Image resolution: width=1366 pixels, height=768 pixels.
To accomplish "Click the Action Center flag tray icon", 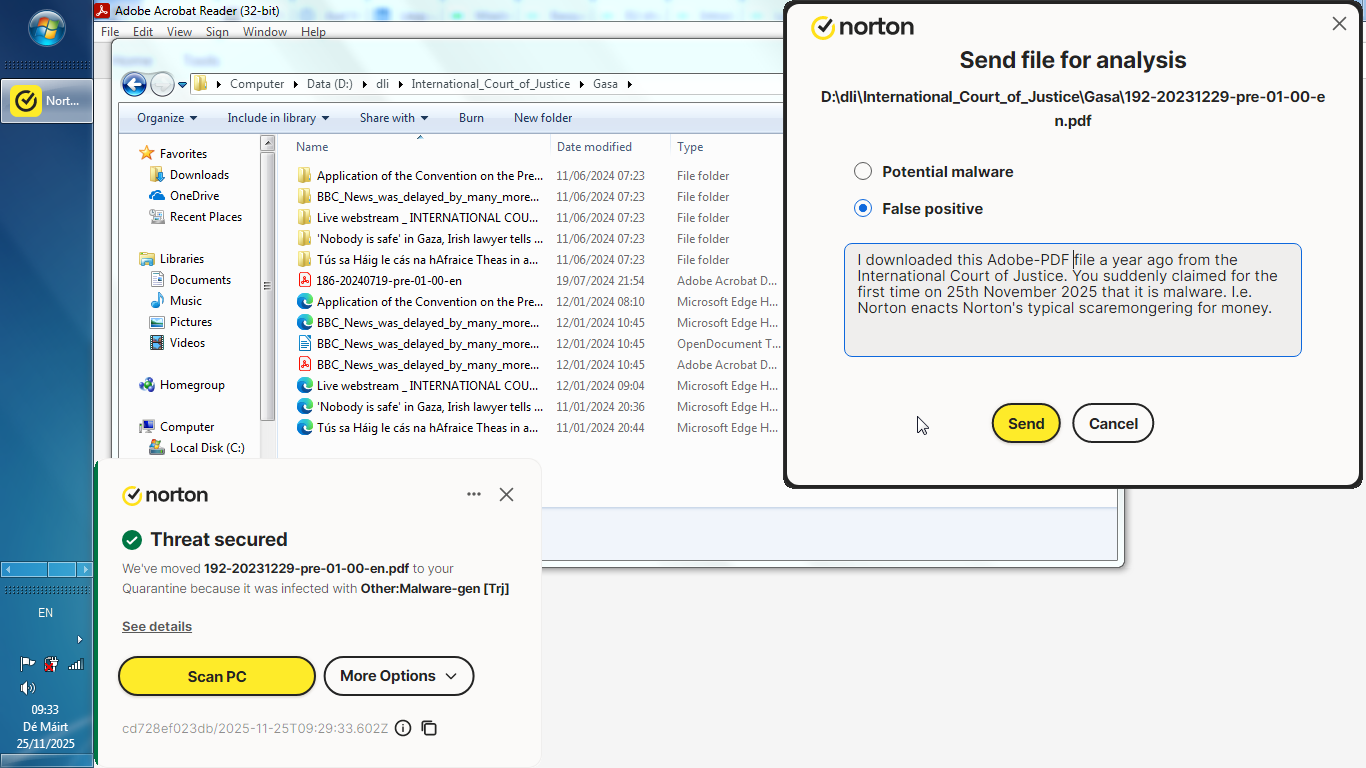I will pos(28,663).
